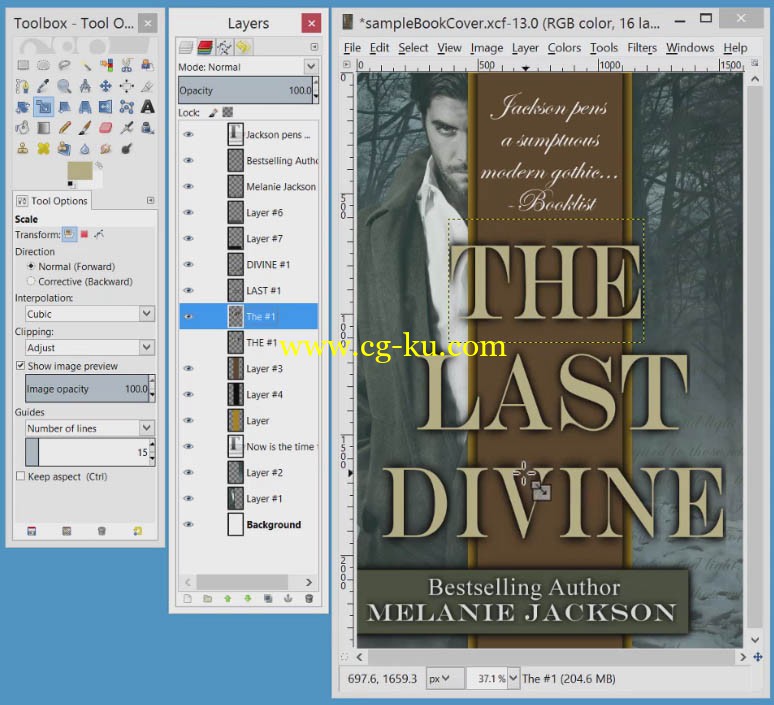Image resolution: width=774 pixels, height=705 pixels.
Task: Click the canvas vertical scrollbar
Action: 755,358
